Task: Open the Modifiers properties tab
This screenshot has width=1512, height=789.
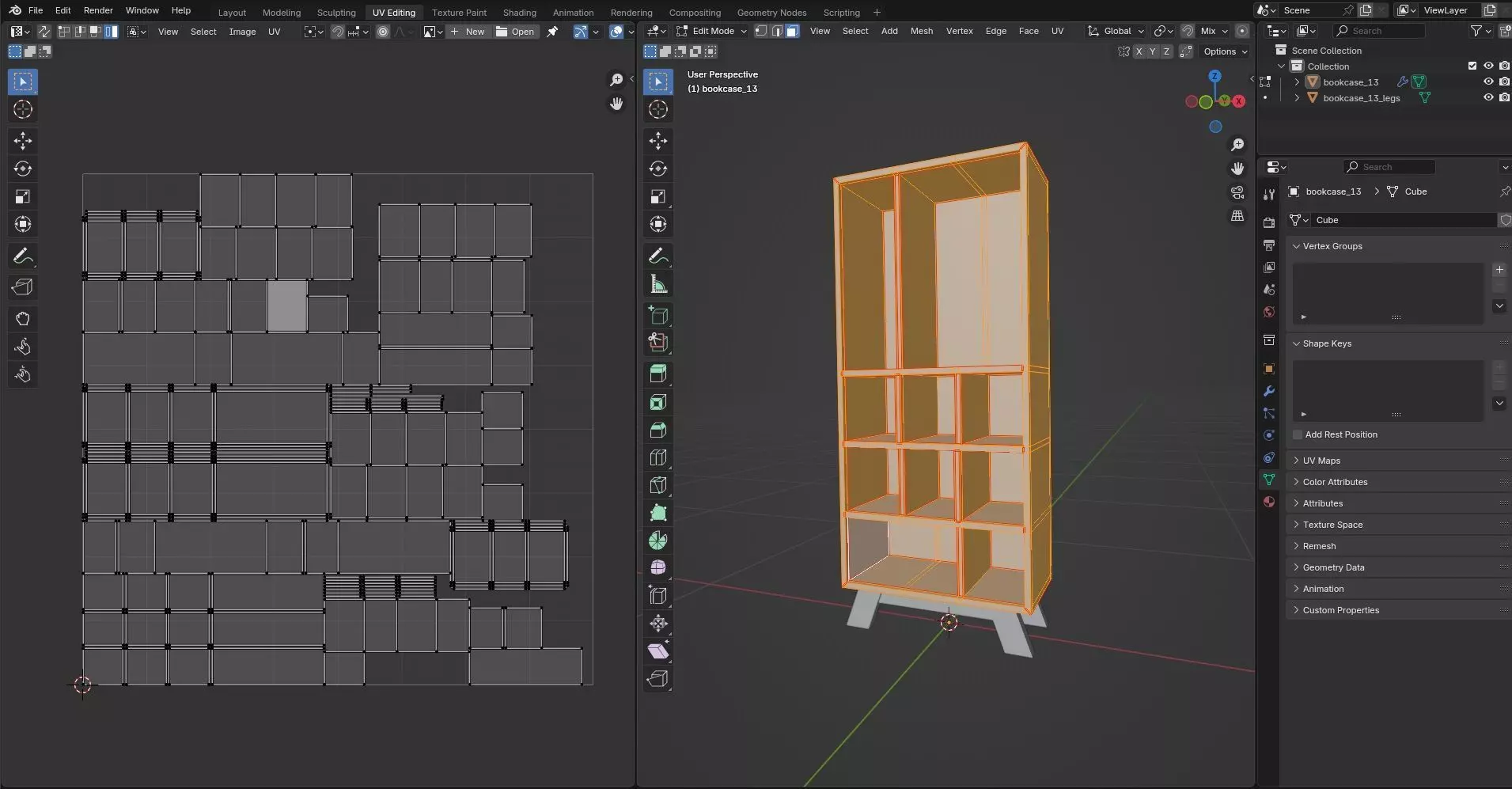Action: [1269, 391]
